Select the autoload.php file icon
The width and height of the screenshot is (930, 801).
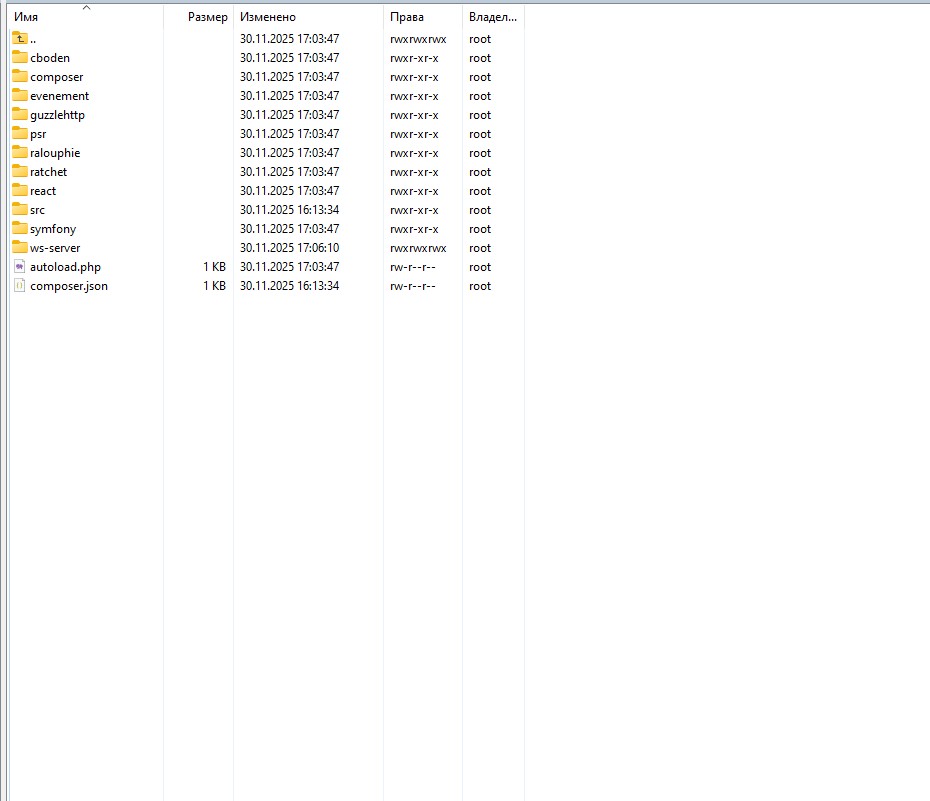coord(20,267)
